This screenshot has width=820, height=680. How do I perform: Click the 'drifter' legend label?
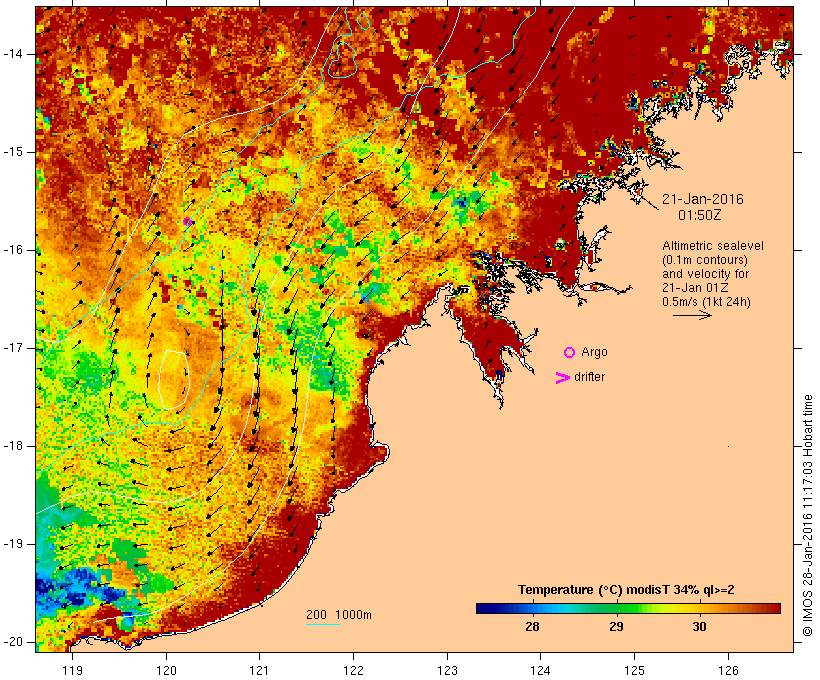tap(589, 377)
